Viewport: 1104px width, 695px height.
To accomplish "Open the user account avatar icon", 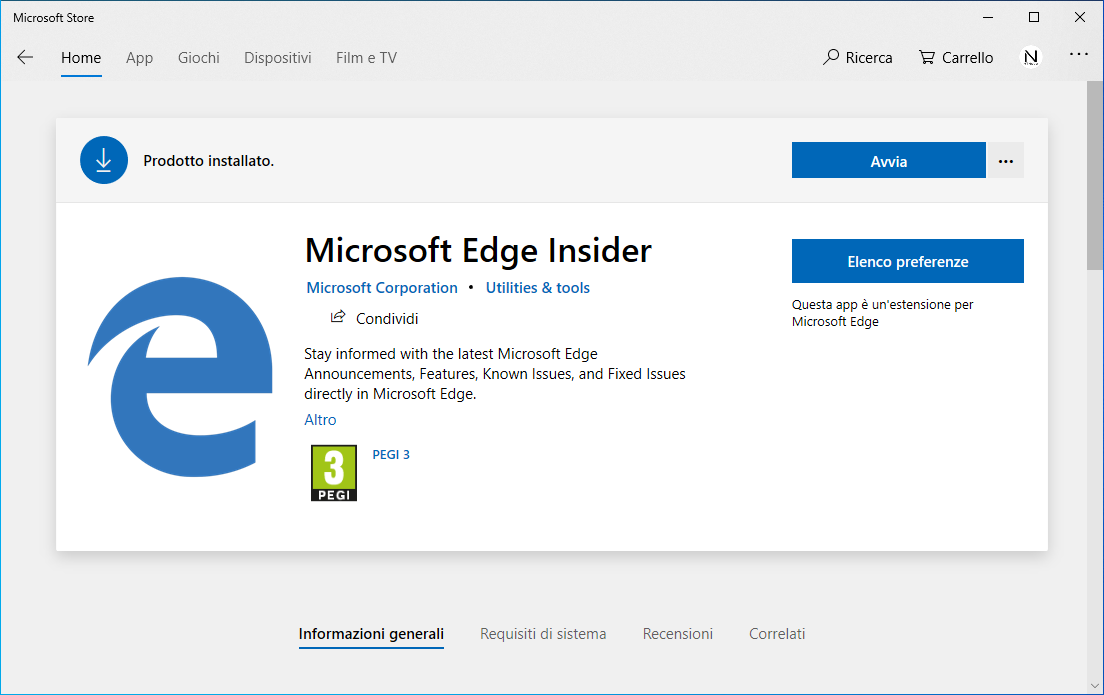I will [1031, 57].
